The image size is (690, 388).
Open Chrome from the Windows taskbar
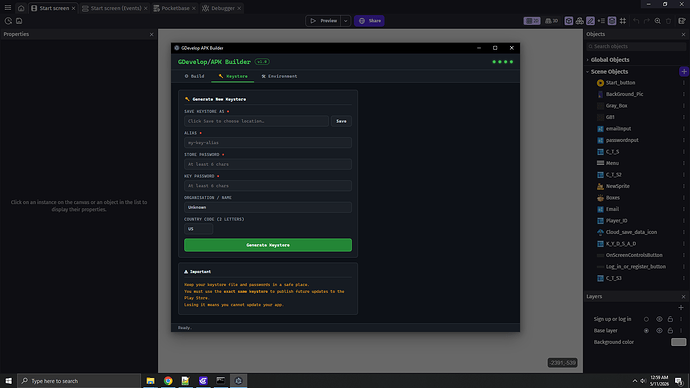tap(168, 381)
